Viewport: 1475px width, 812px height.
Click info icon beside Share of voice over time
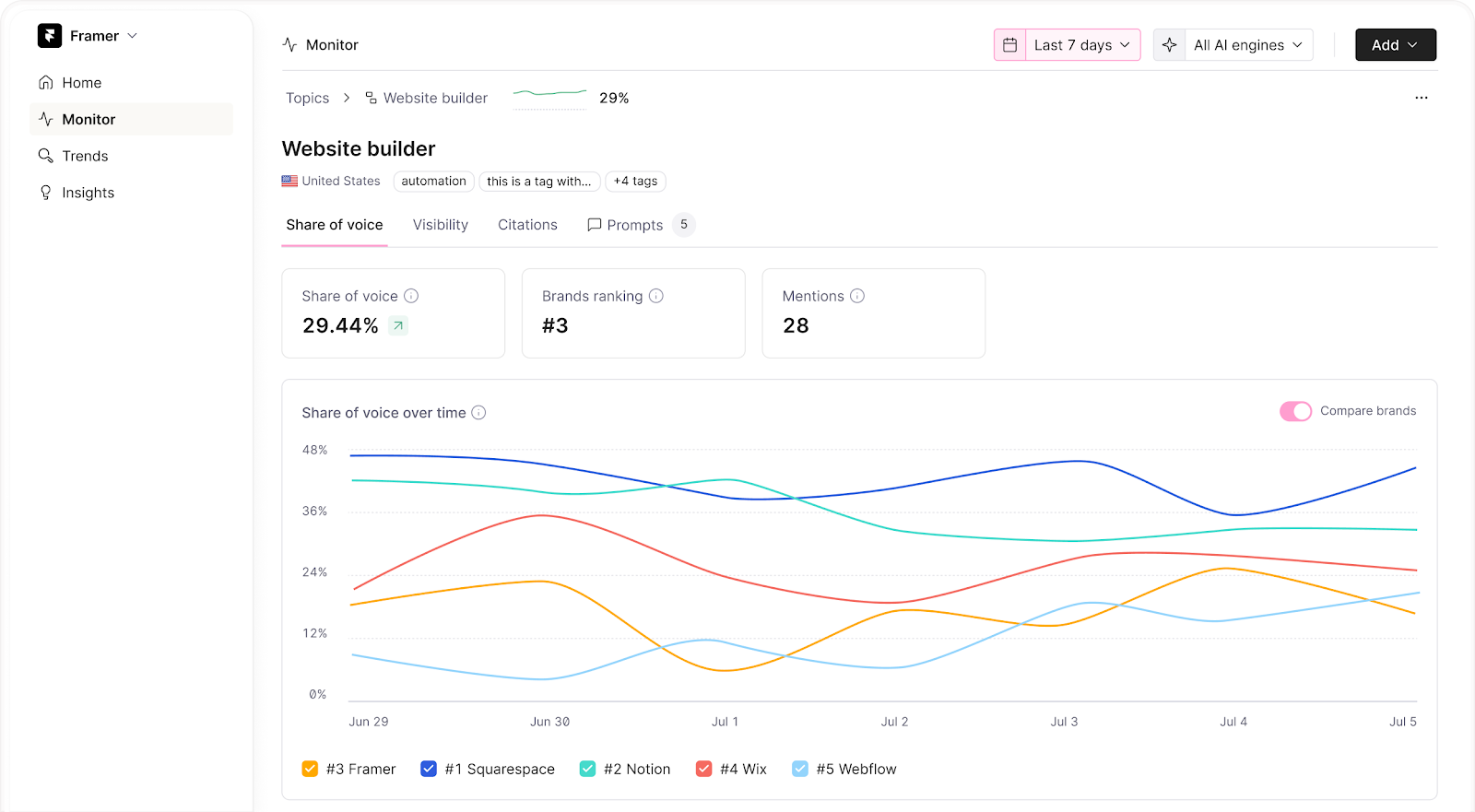point(478,413)
